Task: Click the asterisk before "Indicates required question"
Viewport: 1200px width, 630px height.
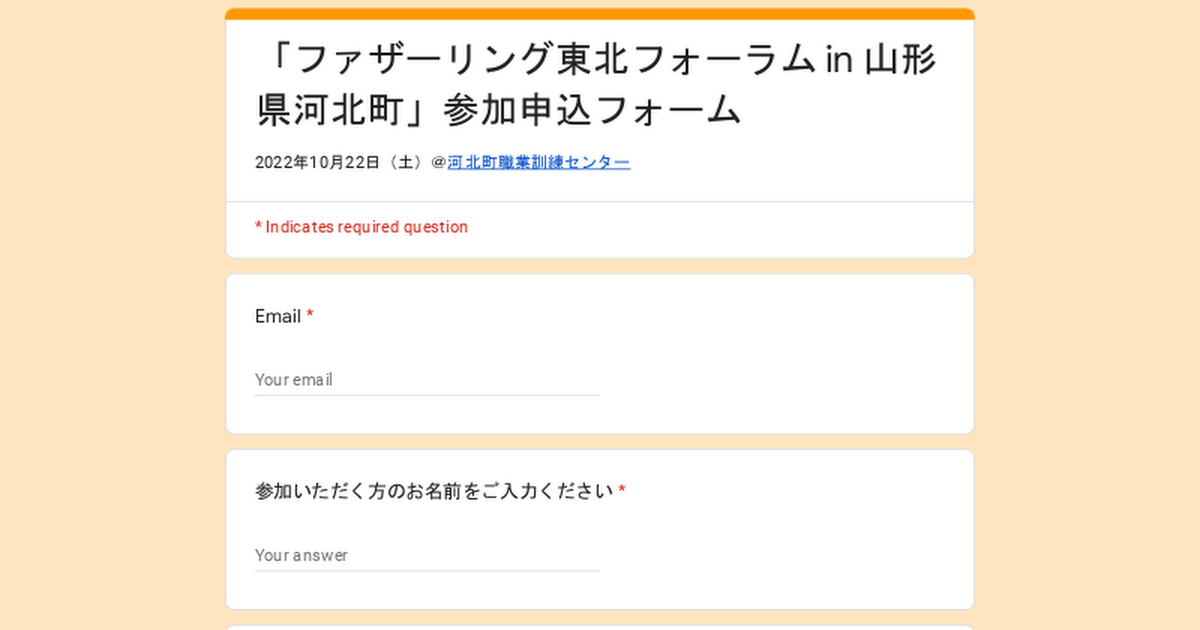Action: pyautogui.click(x=258, y=227)
